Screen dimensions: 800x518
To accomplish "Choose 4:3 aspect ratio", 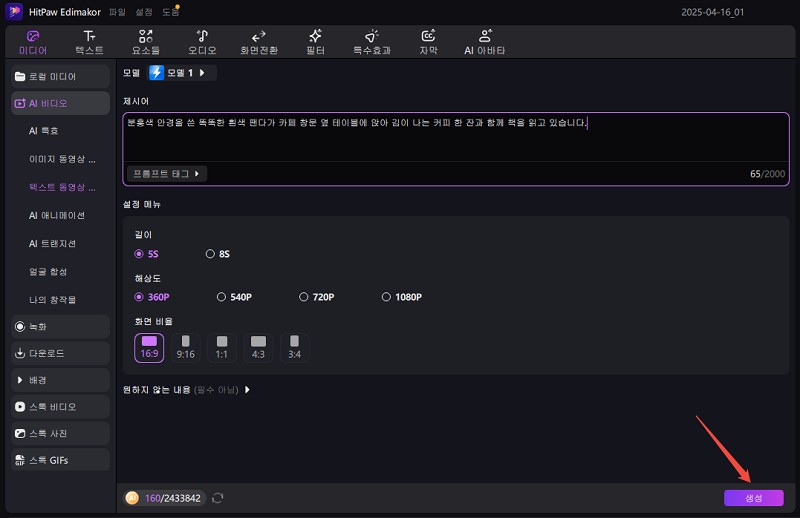I will point(258,348).
